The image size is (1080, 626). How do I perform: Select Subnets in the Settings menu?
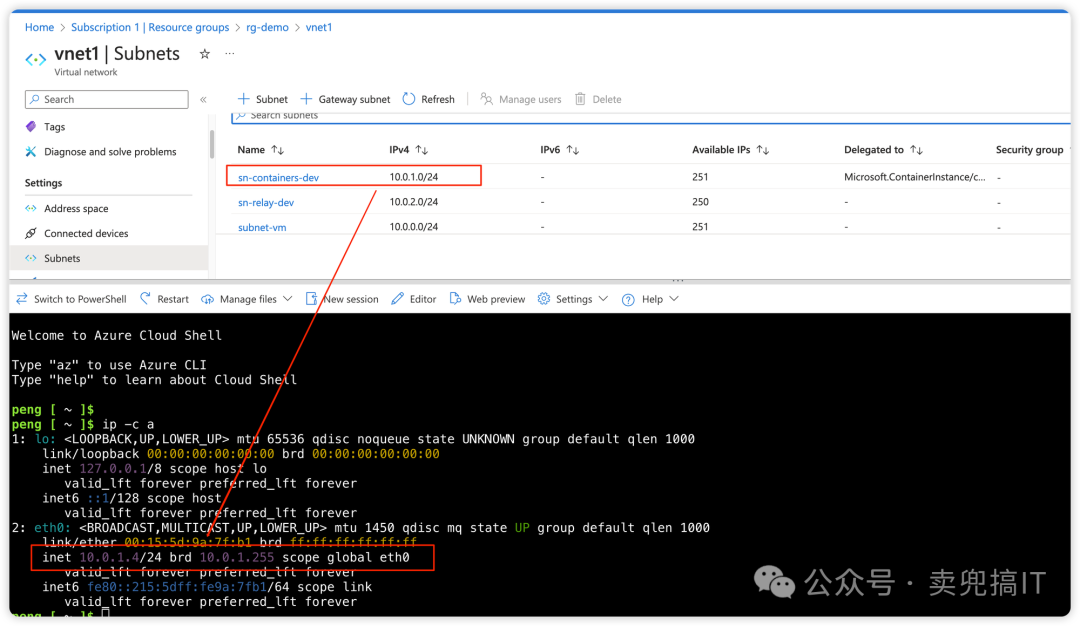click(109, 258)
